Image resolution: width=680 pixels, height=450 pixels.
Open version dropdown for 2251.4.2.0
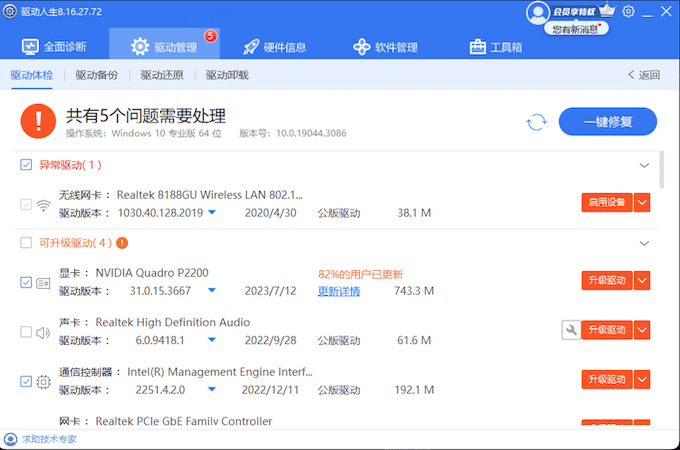[212, 389]
